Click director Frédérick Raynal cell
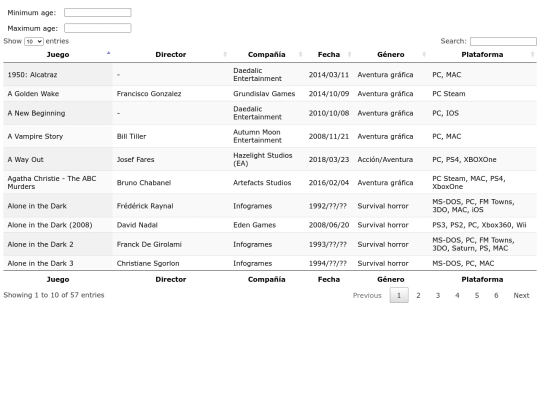The image size is (540, 405). (171, 206)
